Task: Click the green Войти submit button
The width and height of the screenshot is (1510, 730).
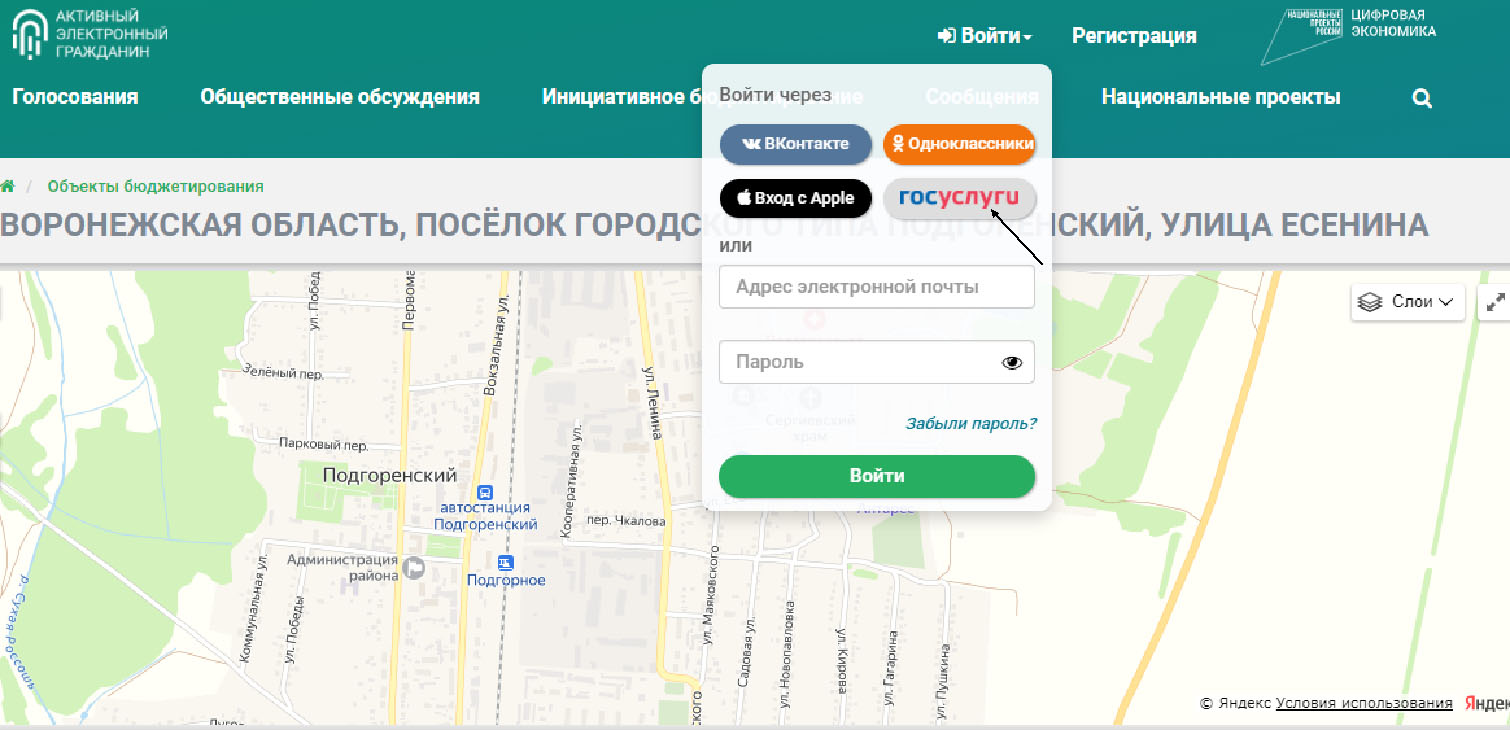Action: click(x=877, y=476)
